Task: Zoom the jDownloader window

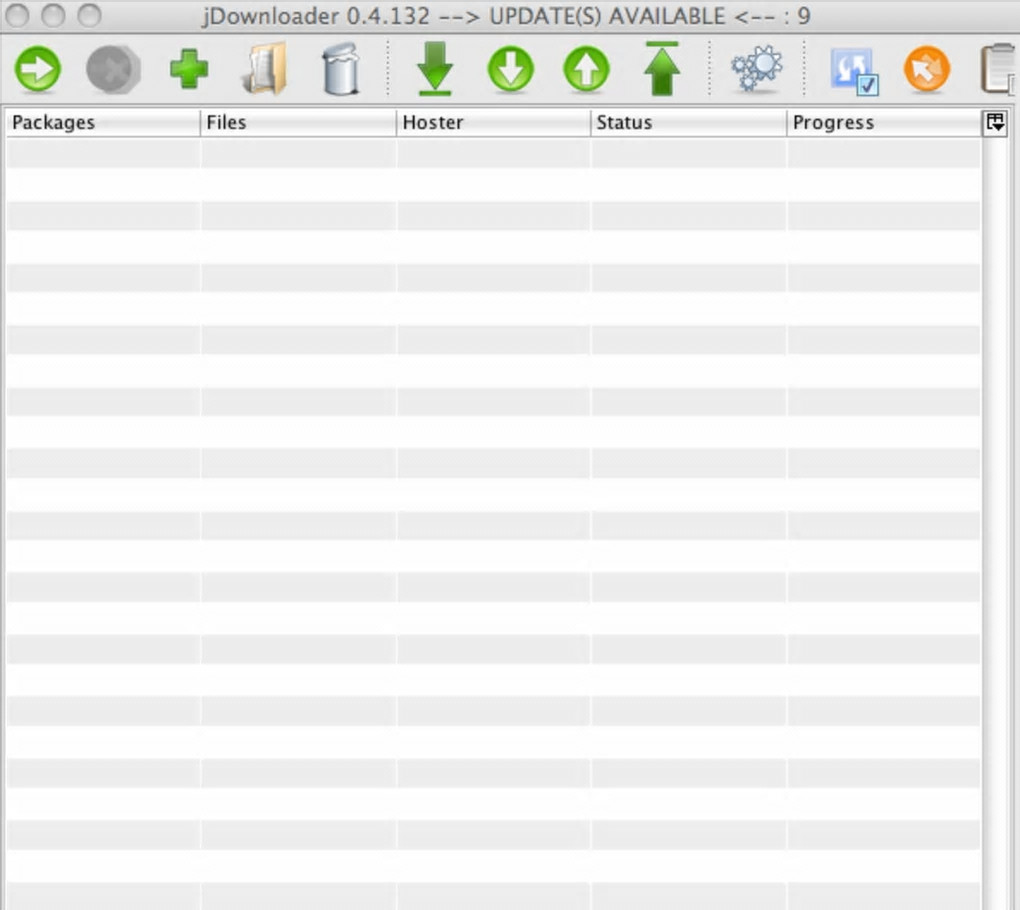Action: [89, 16]
